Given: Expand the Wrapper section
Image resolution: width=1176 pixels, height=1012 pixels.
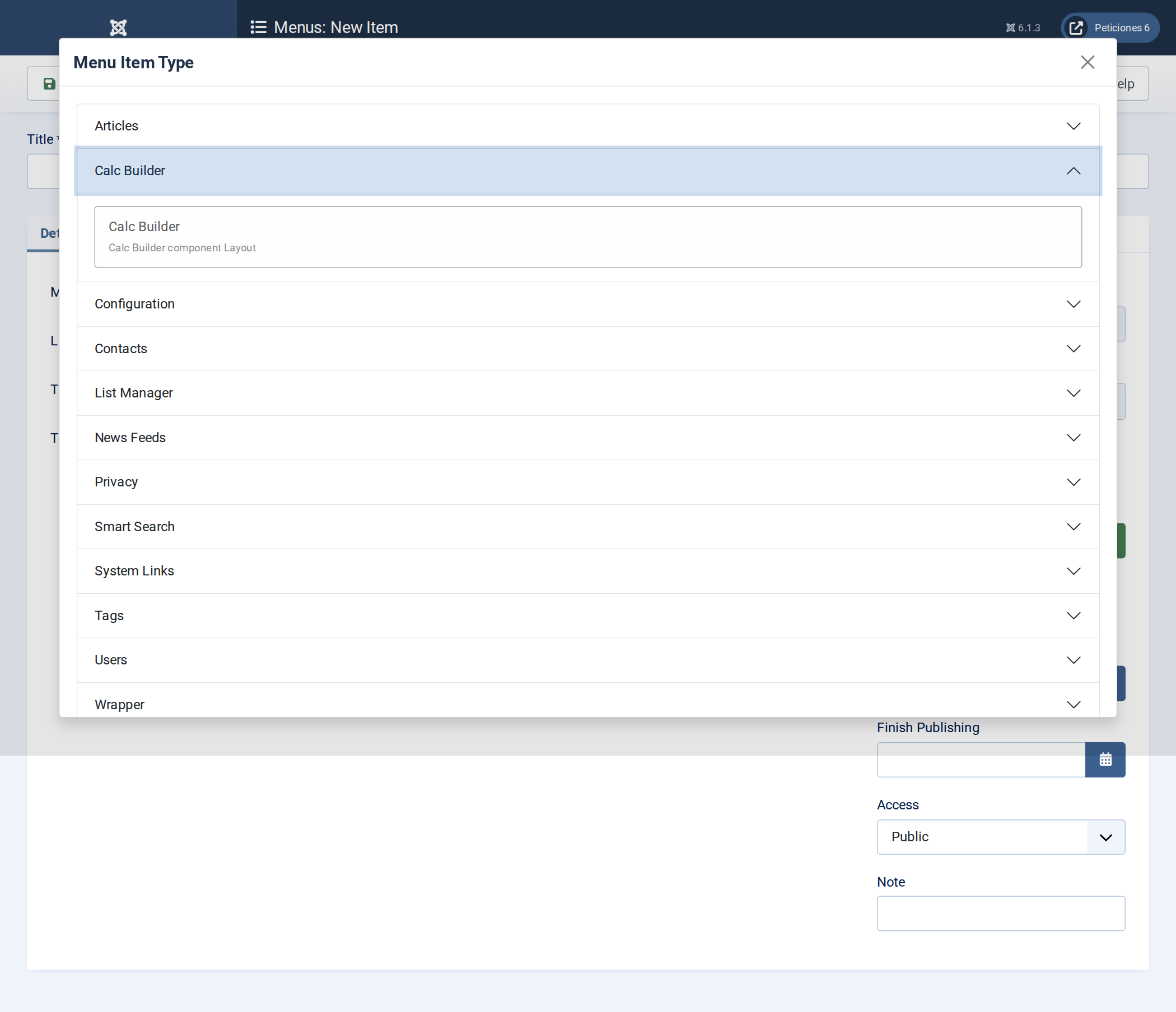Looking at the screenshot, I should (x=588, y=701).
